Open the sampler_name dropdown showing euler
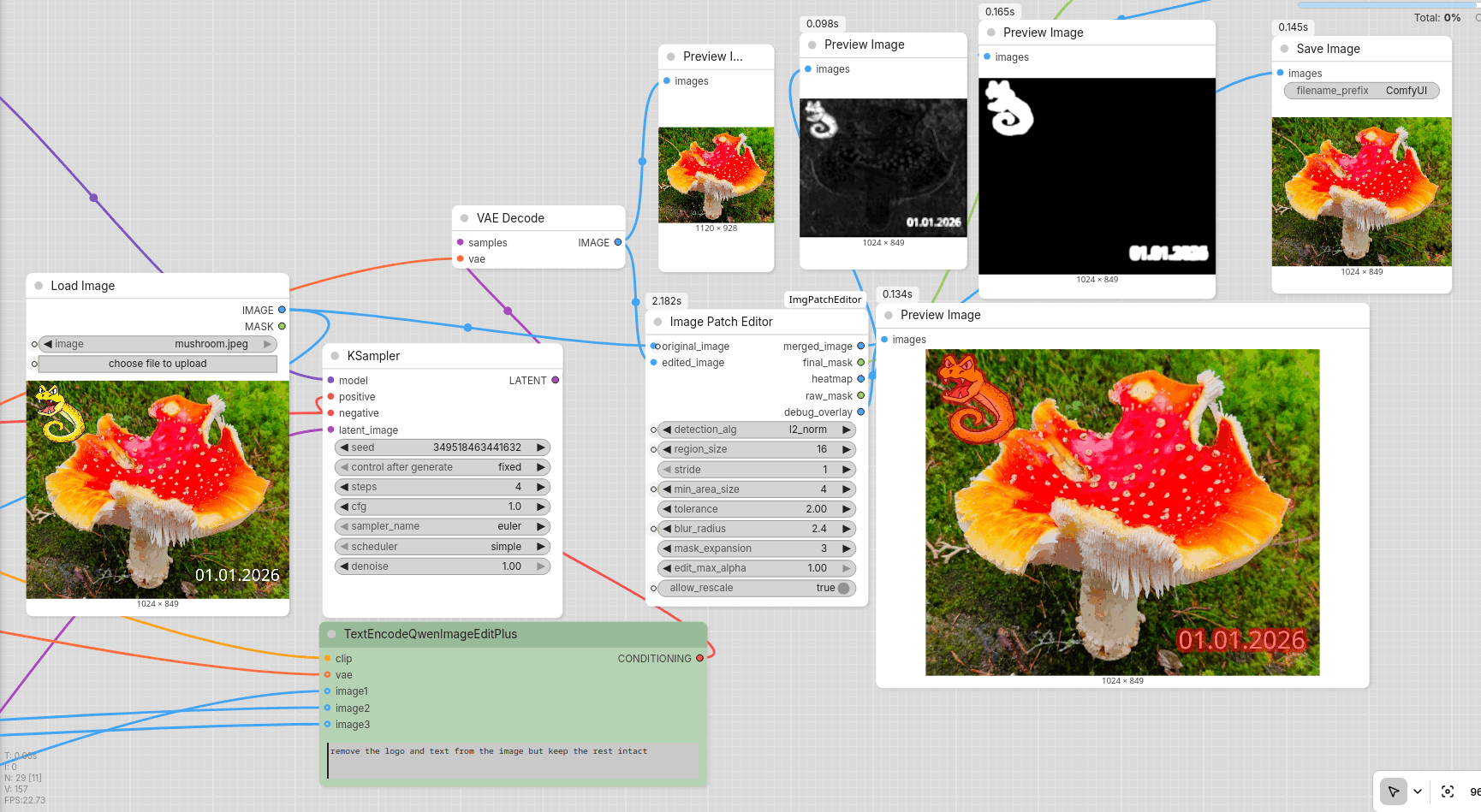The height and width of the screenshot is (812, 1481). (x=442, y=526)
